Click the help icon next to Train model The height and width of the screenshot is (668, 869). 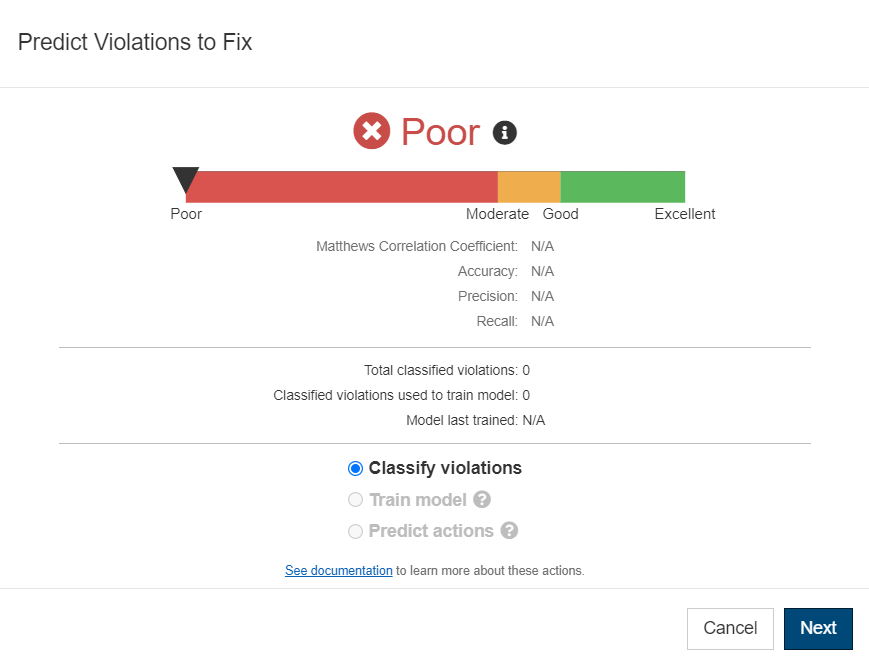[x=482, y=499]
